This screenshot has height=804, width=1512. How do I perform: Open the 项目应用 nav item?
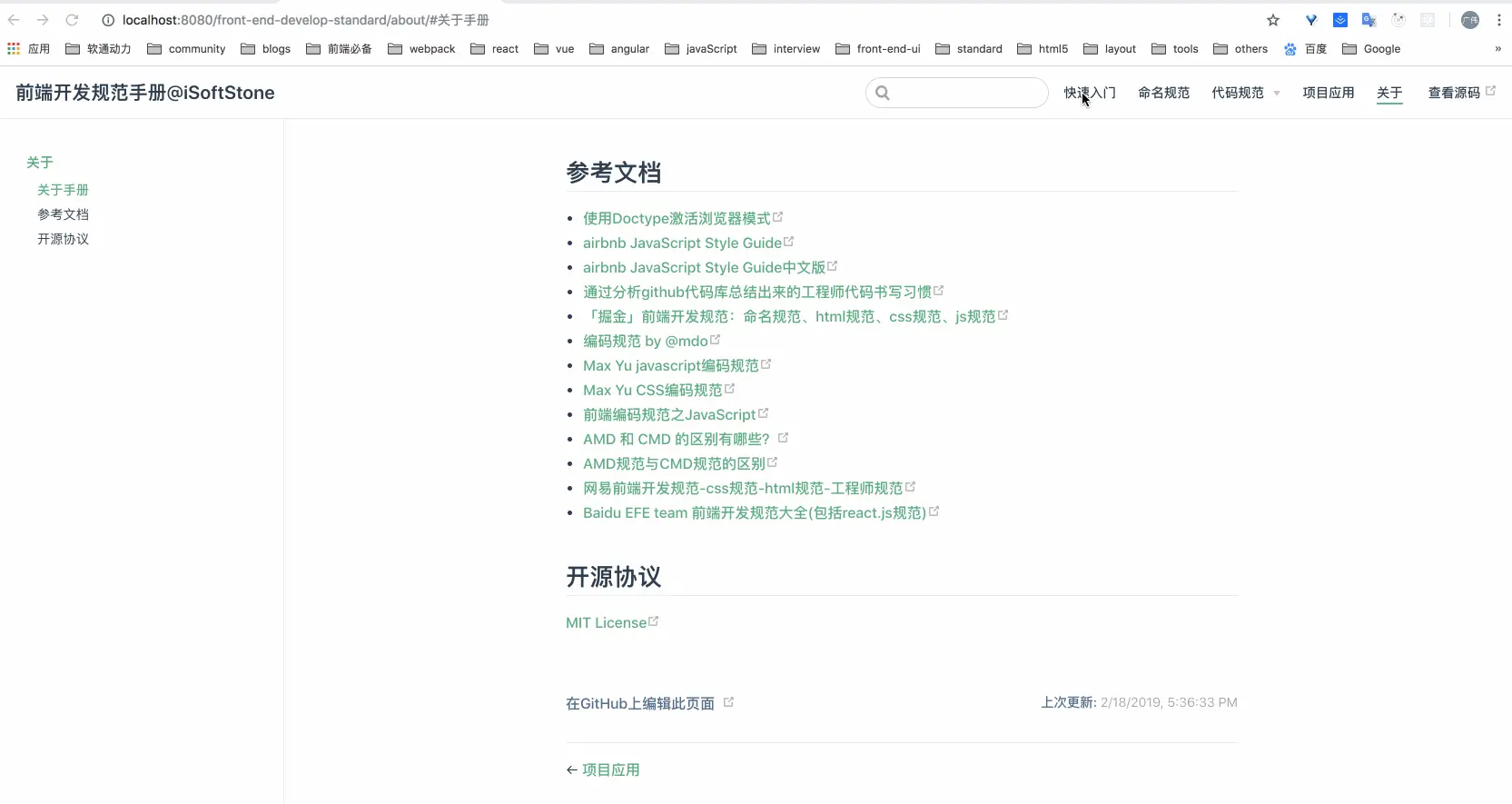[1328, 93]
